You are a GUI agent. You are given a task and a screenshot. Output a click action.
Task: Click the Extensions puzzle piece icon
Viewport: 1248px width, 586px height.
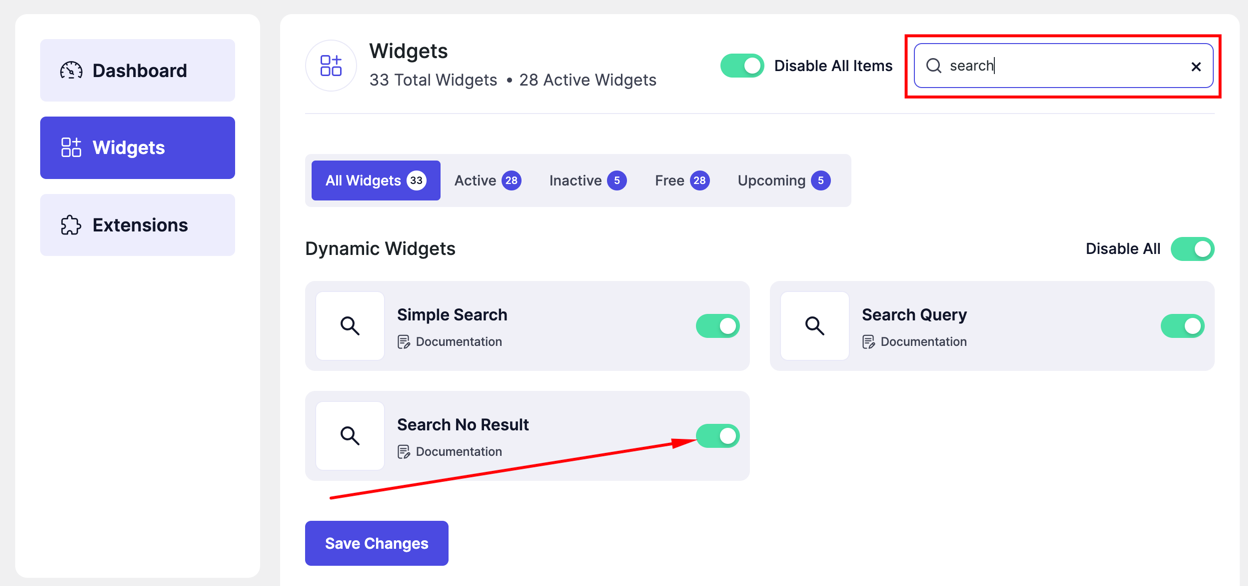[71, 225]
